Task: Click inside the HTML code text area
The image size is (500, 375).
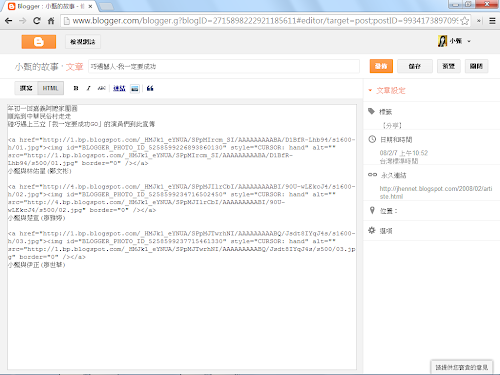Action: point(182,237)
